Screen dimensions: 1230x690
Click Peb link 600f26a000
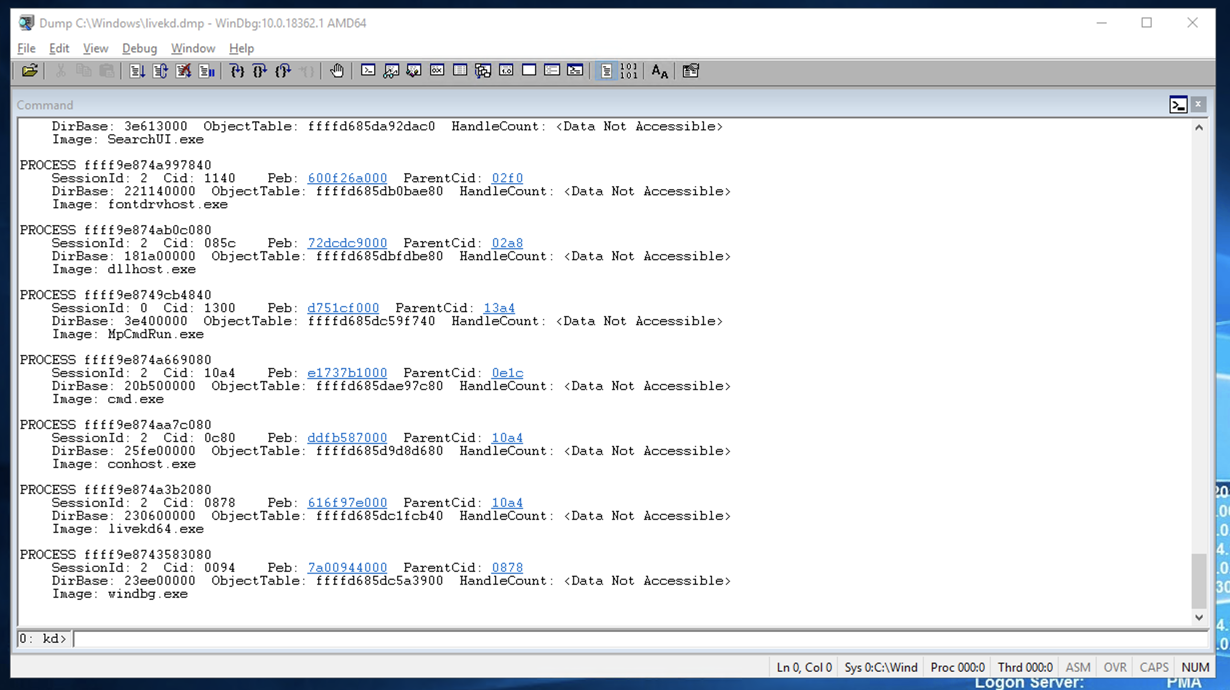click(x=347, y=178)
